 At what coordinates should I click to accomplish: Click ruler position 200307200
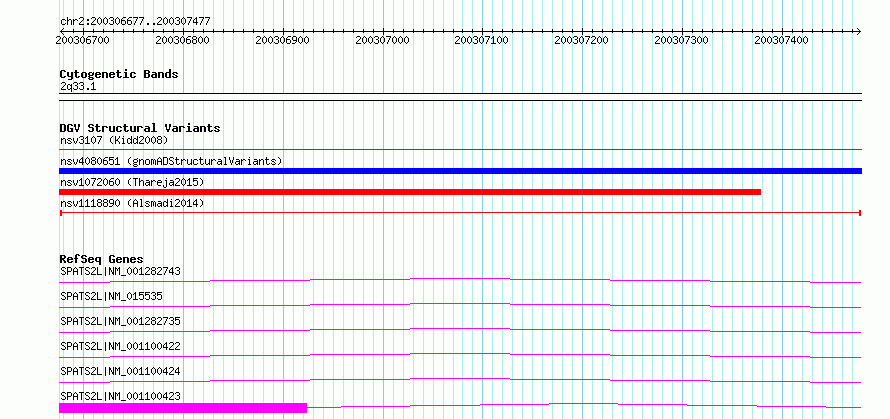(582, 40)
